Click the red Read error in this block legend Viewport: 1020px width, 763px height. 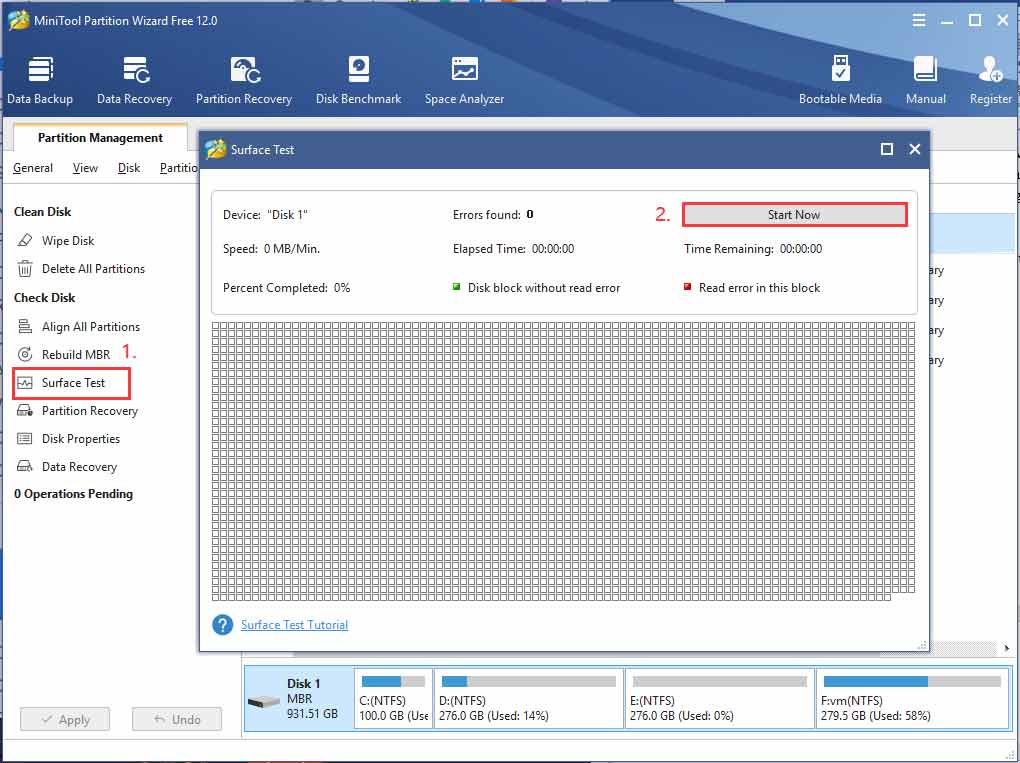(752, 288)
